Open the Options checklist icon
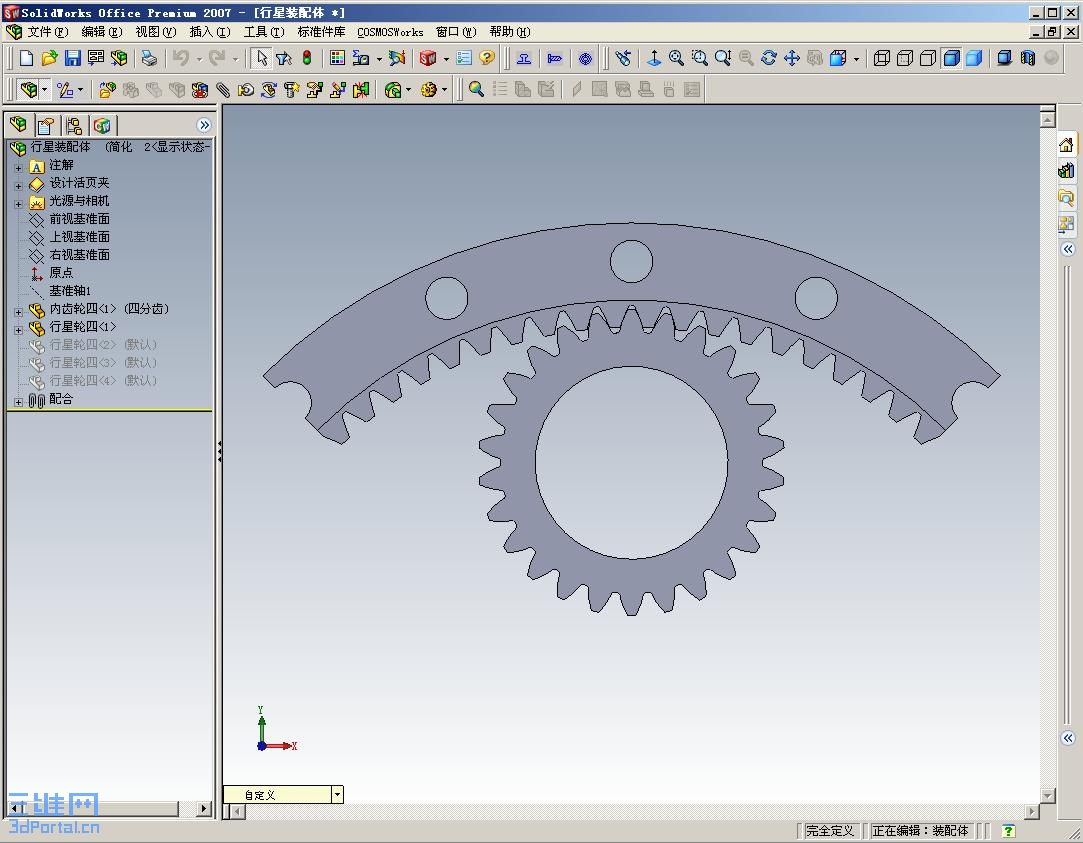 [x=463, y=58]
